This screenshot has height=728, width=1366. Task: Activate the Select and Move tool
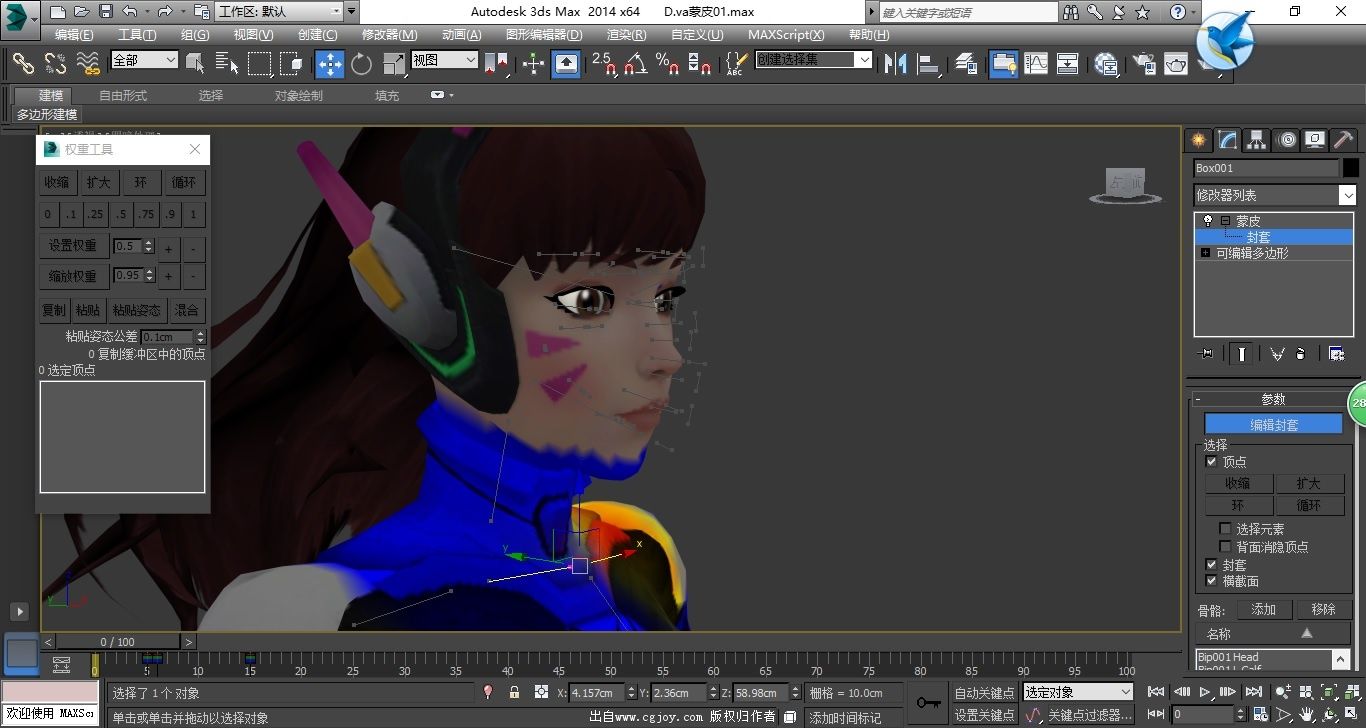pyautogui.click(x=329, y=64)
